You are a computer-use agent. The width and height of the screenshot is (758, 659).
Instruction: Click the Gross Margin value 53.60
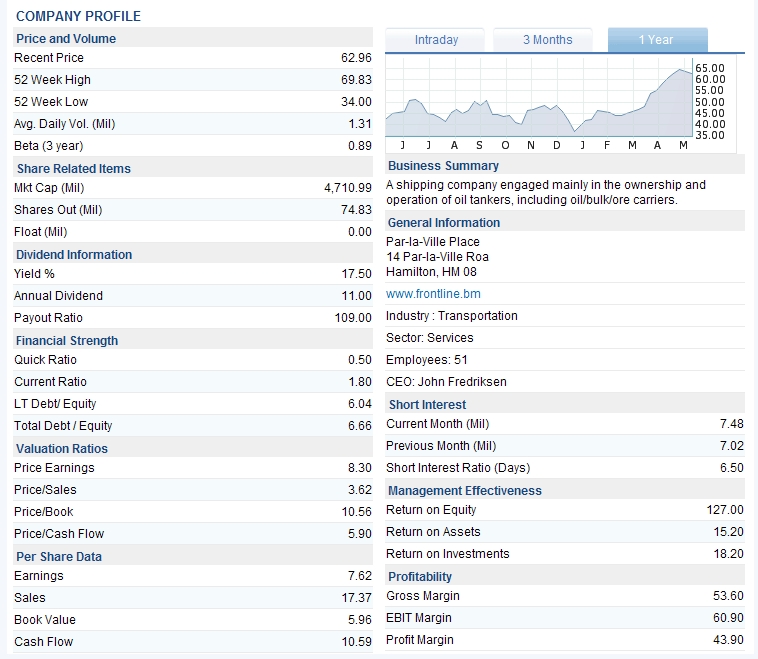(729, 596)
